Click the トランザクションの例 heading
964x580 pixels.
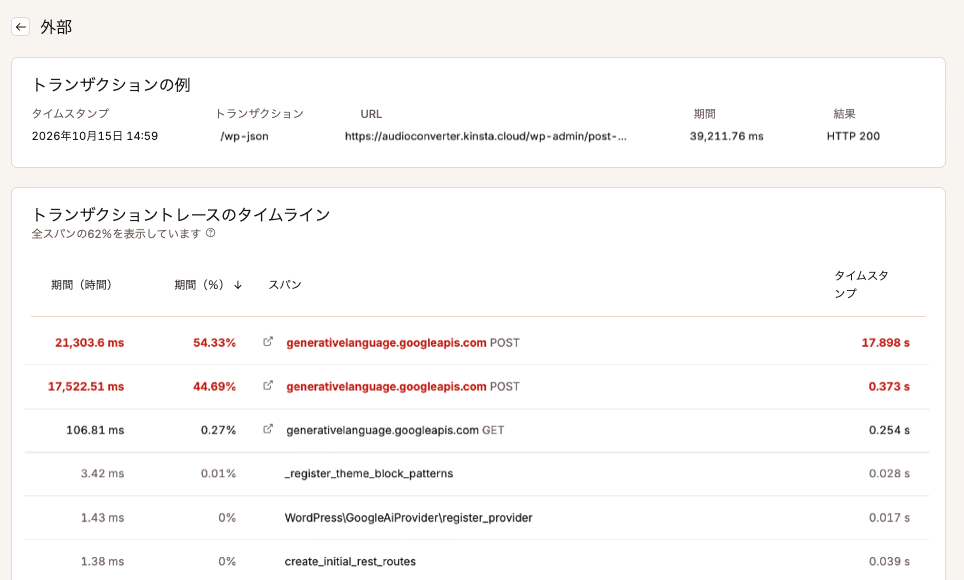(111, 85)
